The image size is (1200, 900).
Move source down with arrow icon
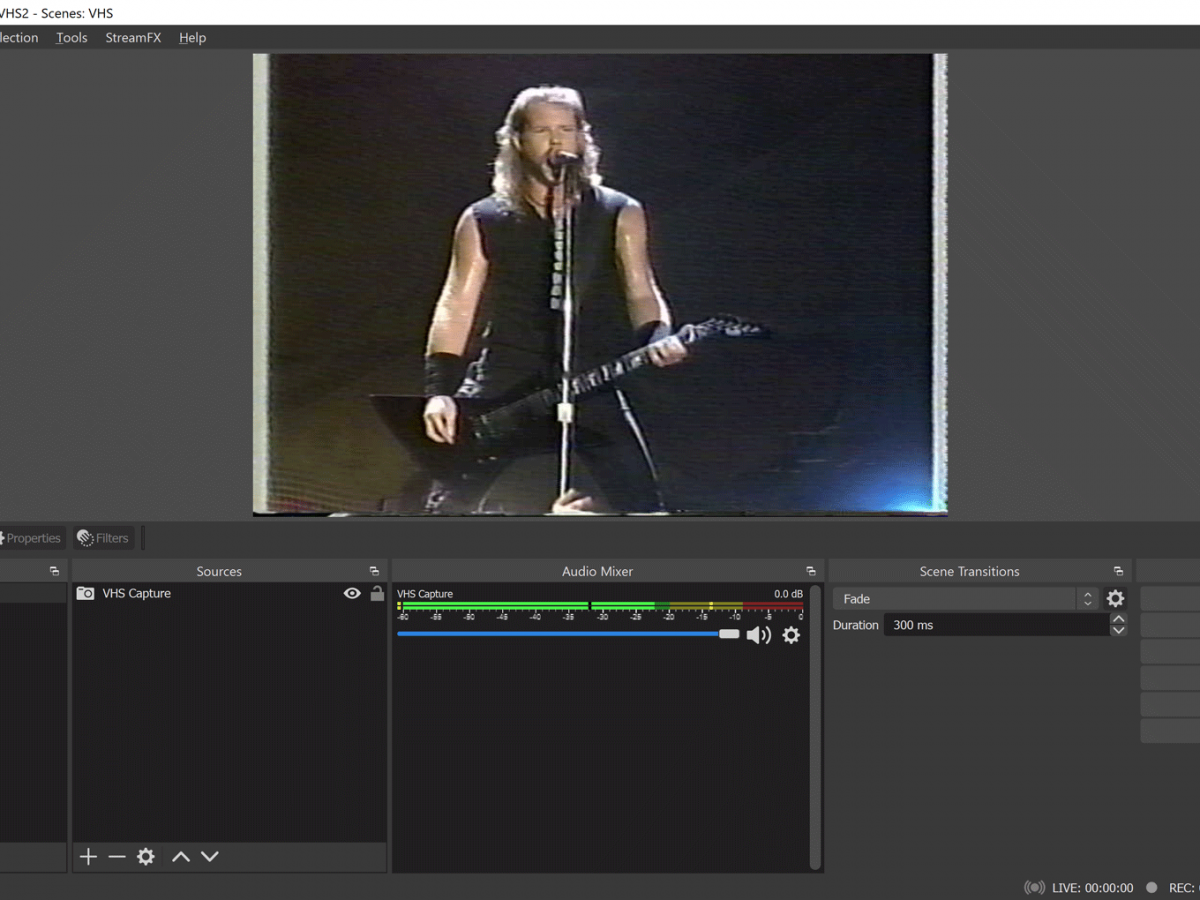point(210,857)
